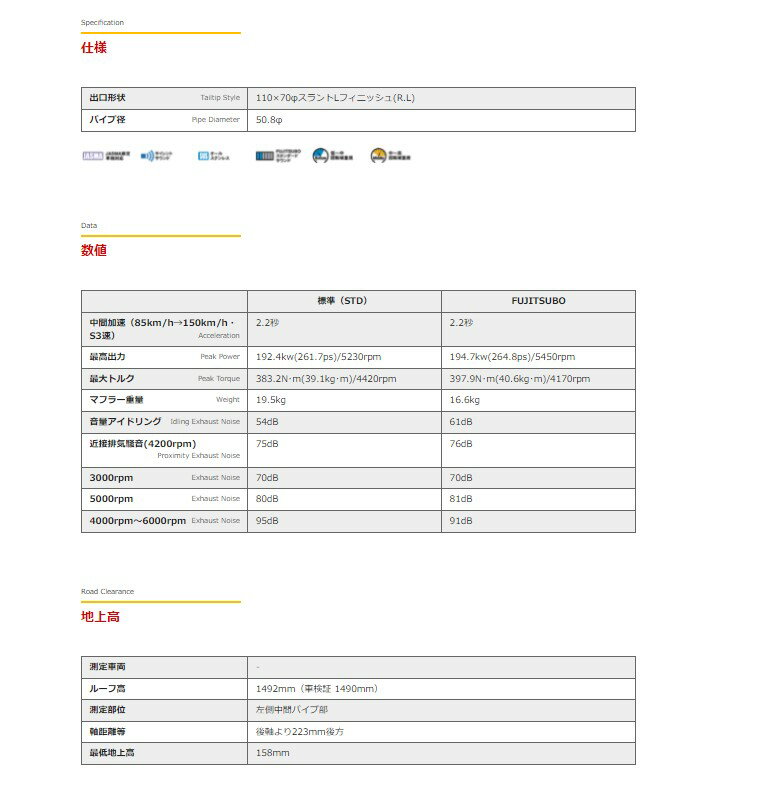Click the FUJITSUBO standard sound icon
781x808 pixels.
(x=262, y=156)
